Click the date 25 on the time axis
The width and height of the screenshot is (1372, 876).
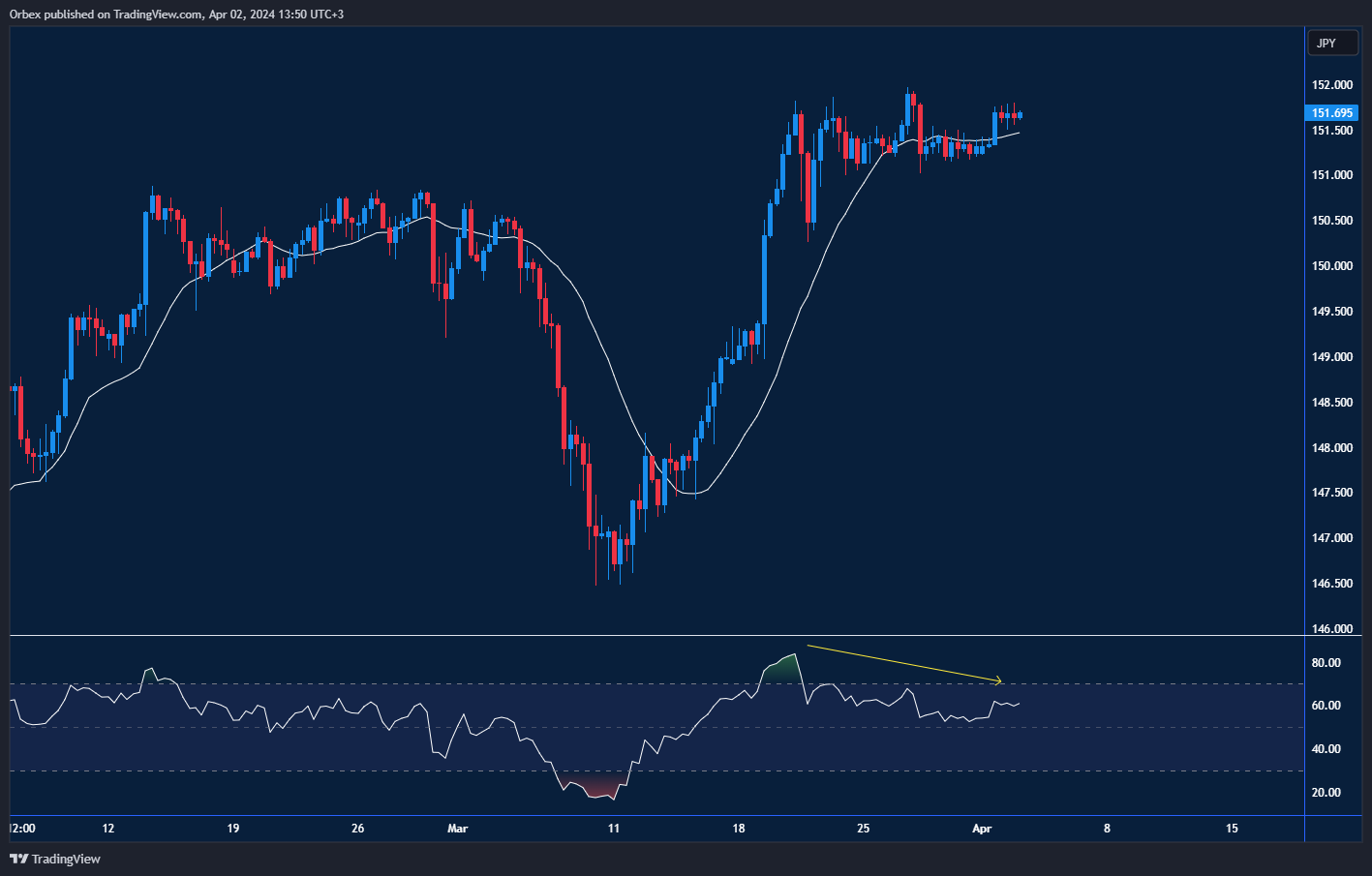863,829
